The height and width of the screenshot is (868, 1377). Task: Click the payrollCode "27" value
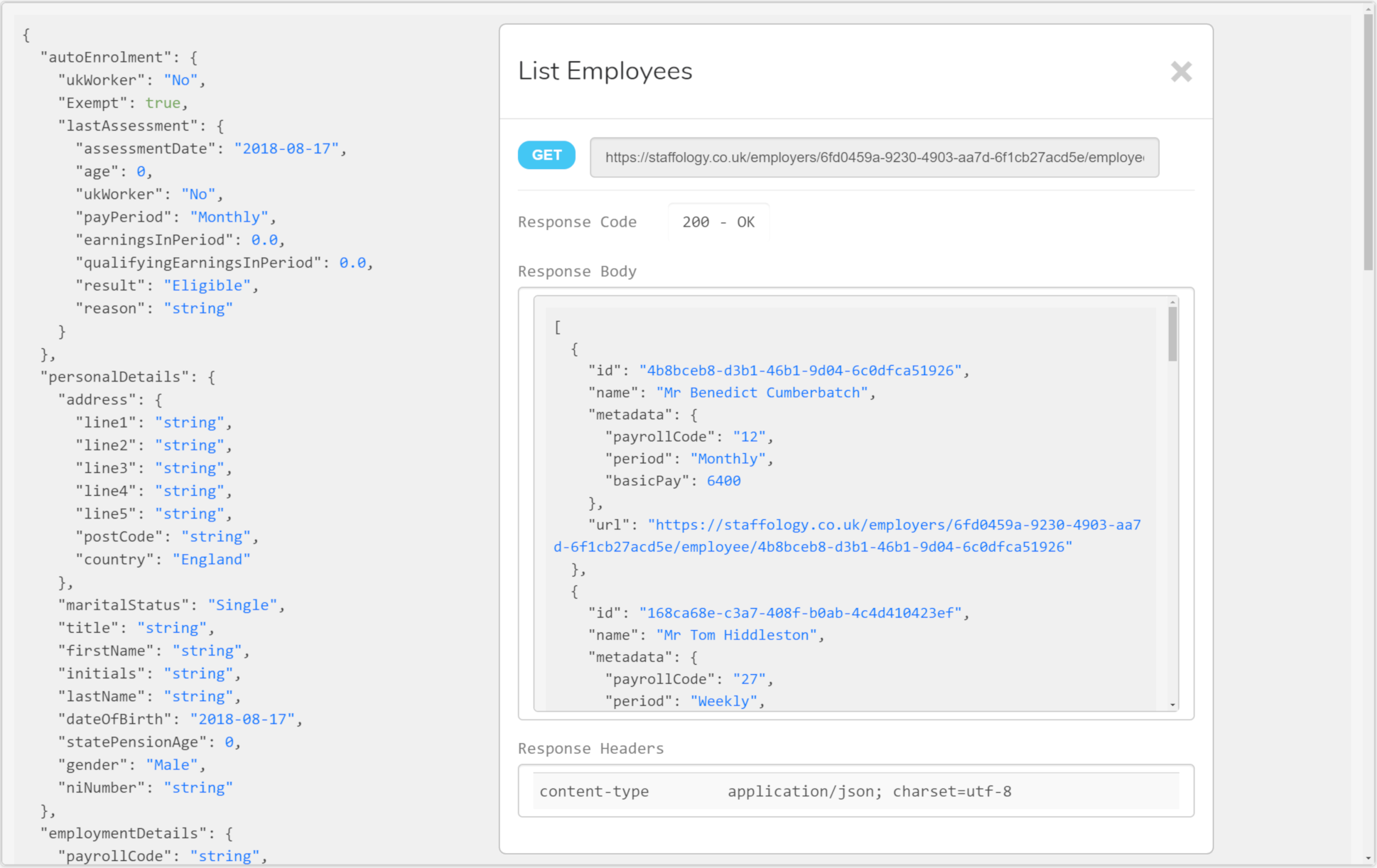pos(749,680)
